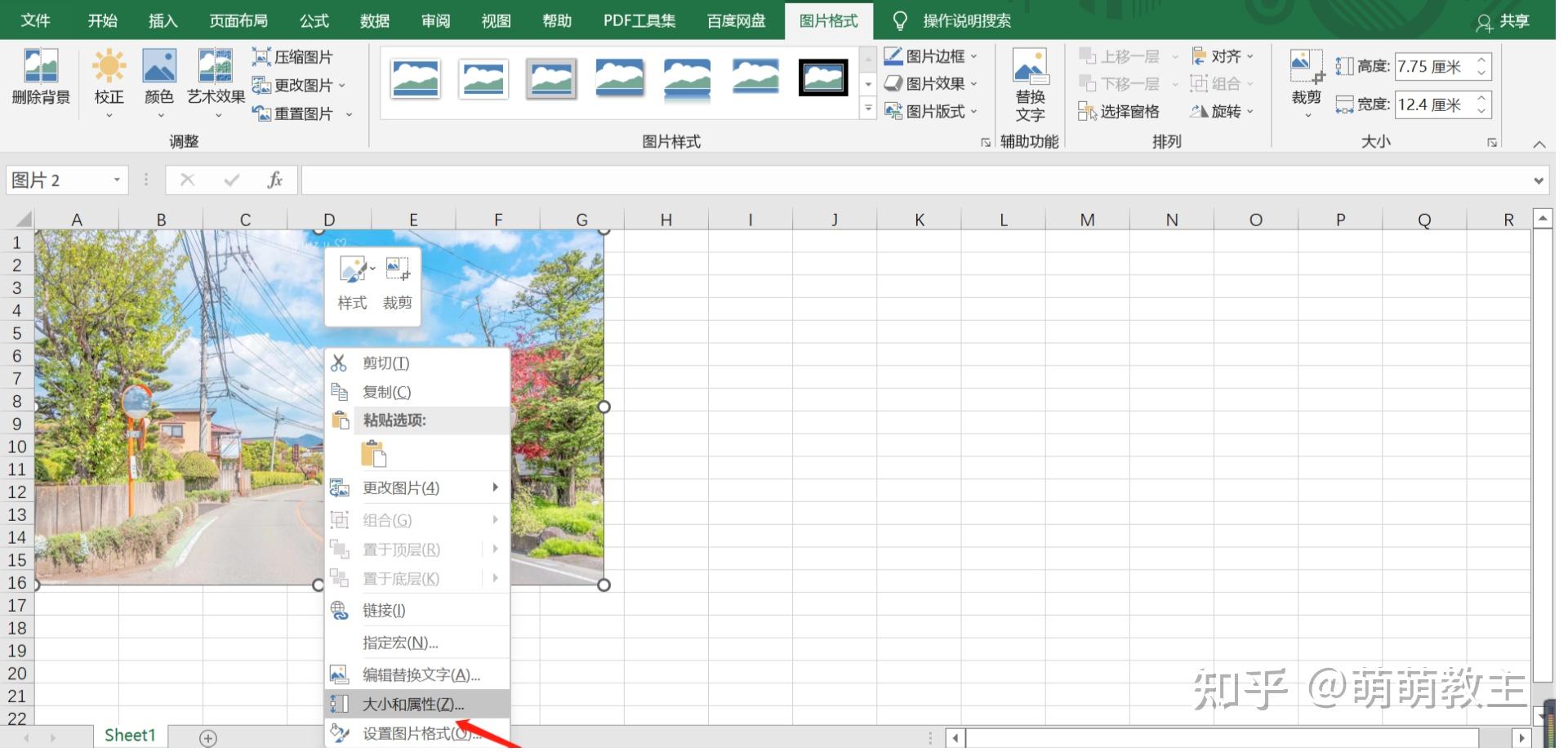Click the 删除背景 remove background icon
Screen dimensions: 1568x752
pyautogui.click(x=41, y=77)
